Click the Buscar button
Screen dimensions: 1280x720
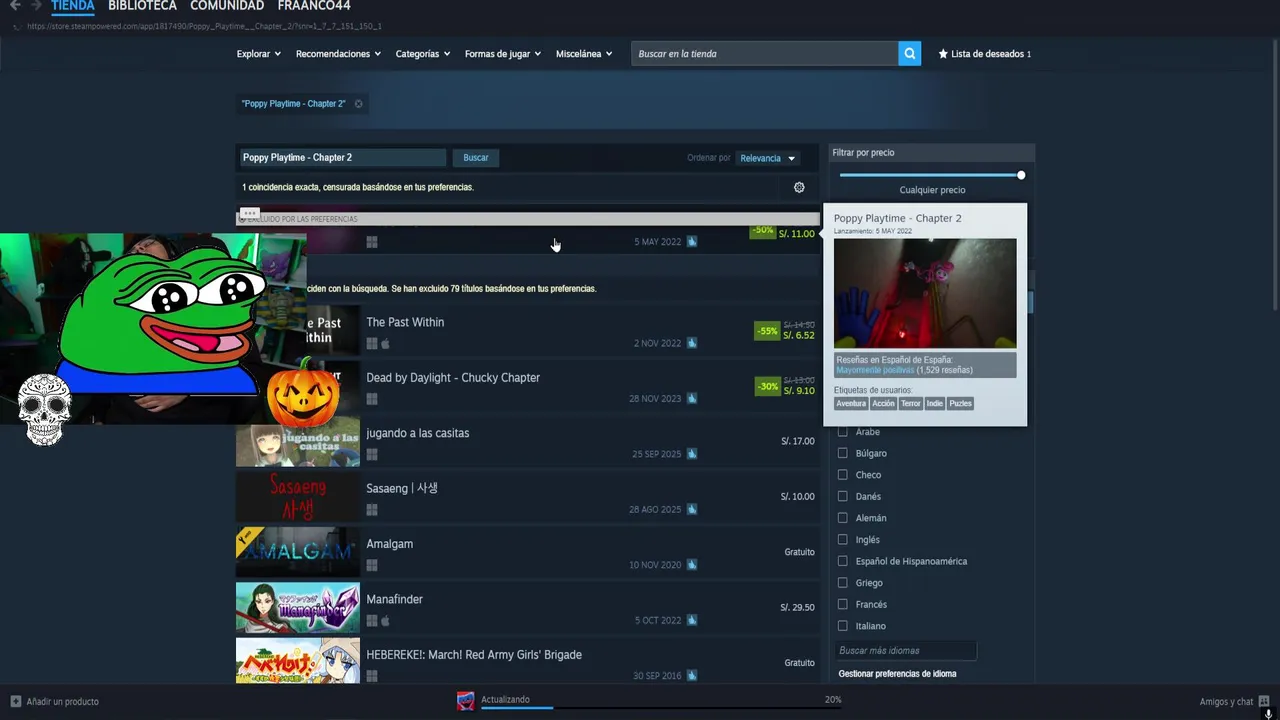point(476,158)
